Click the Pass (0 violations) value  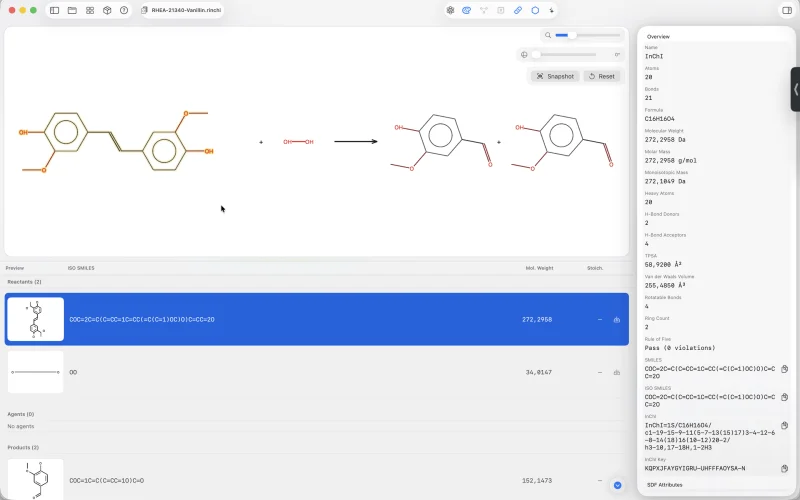pos(680,348)
